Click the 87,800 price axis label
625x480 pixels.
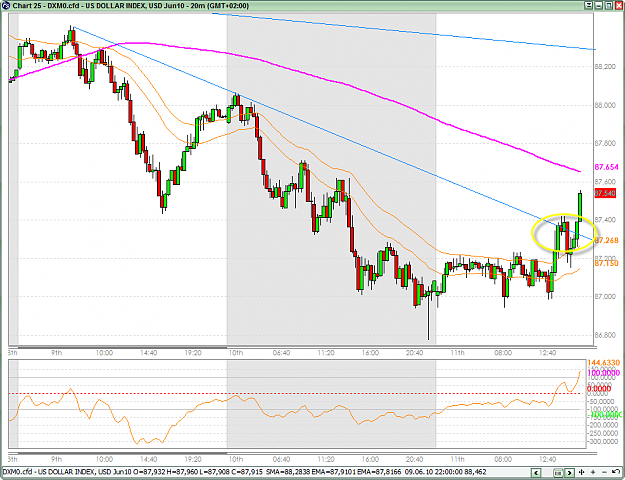pos(605,144)
